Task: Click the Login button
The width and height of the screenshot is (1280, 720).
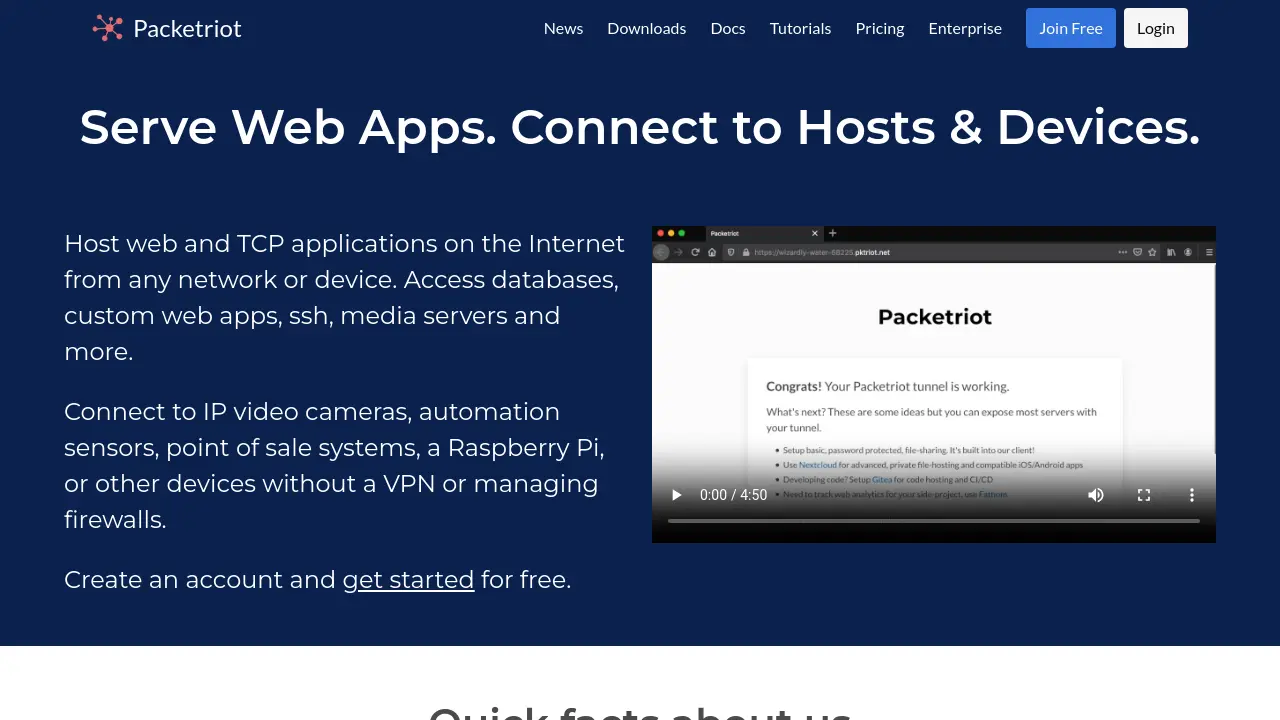Action: 1156,28
